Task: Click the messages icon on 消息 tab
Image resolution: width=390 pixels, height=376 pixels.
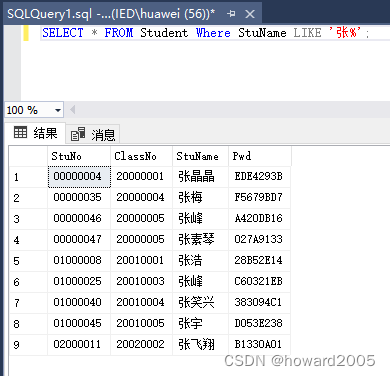Action: pyautogui.click(x=78, y=134)
